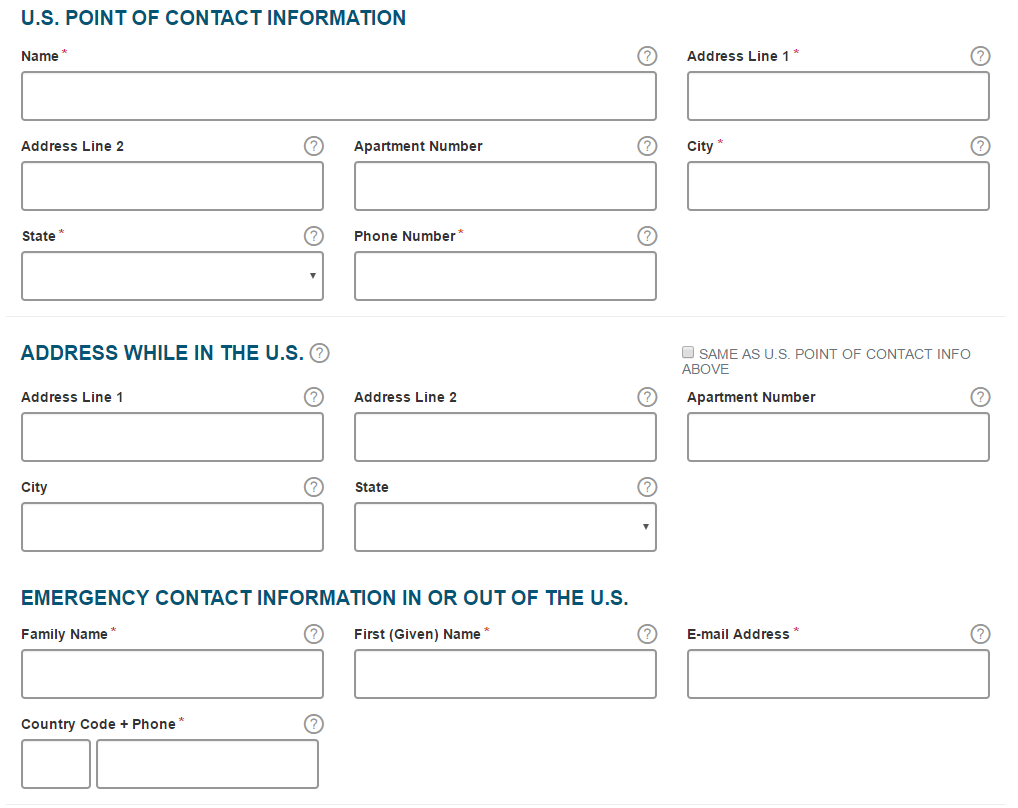Click help icon next to Family Name
Screen dimensions: 1018x808
click(314, 634)
